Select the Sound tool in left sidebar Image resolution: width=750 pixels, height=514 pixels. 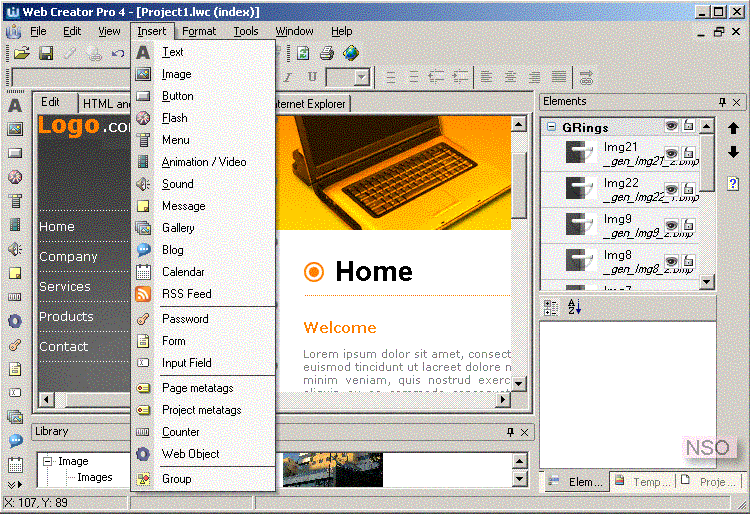click(15, 249)
